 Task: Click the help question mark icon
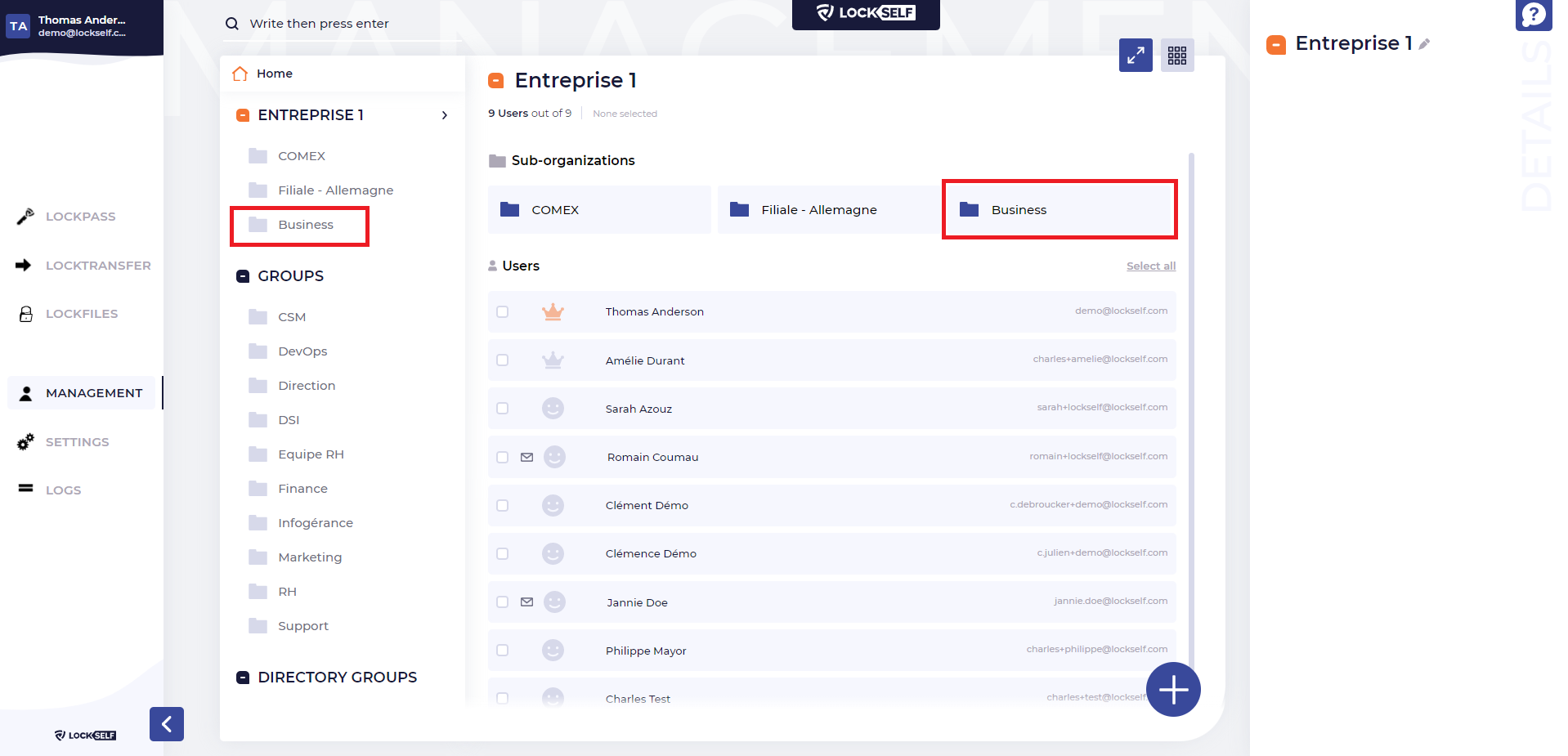[1533, 15]
